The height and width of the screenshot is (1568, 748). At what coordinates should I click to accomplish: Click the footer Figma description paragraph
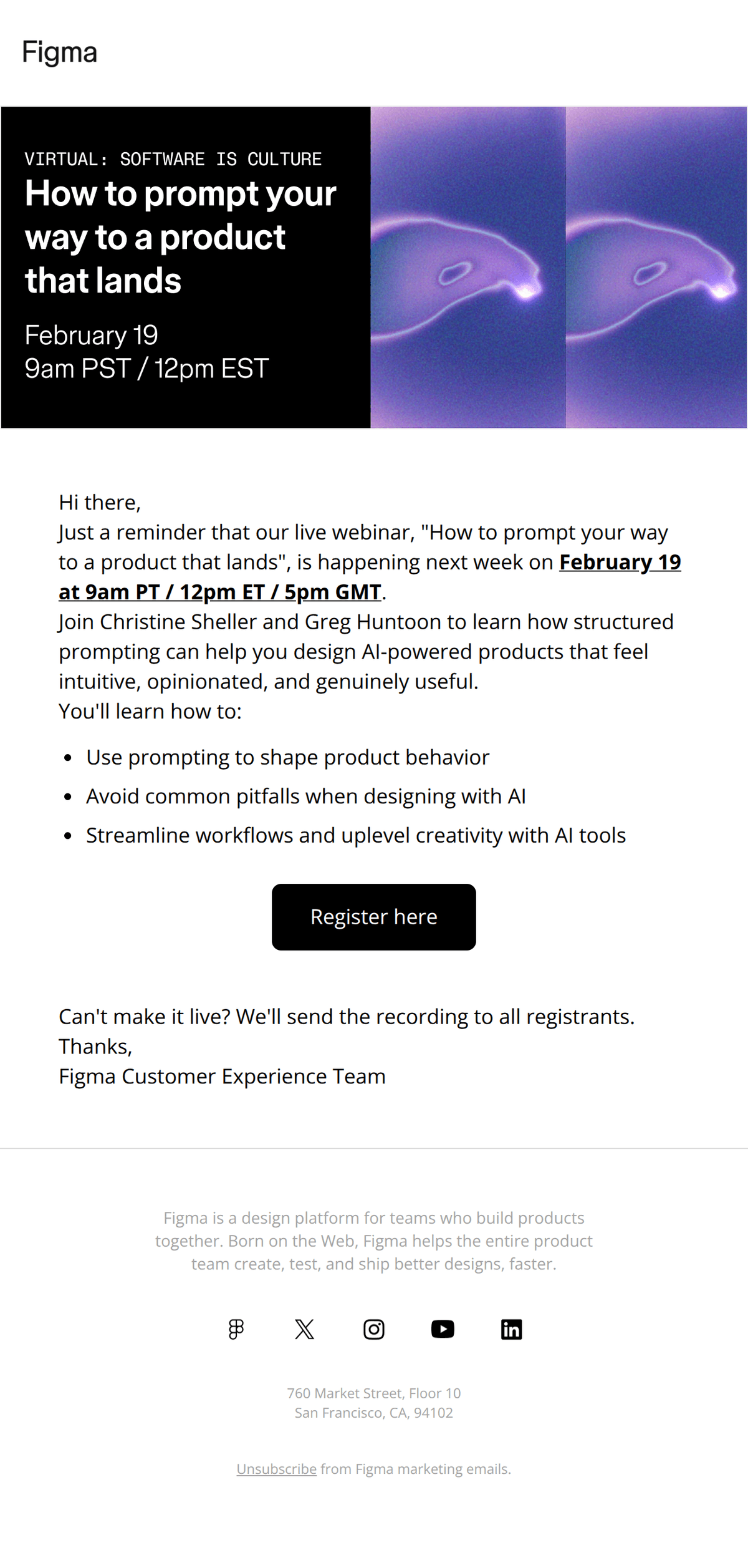[374, 1241]
